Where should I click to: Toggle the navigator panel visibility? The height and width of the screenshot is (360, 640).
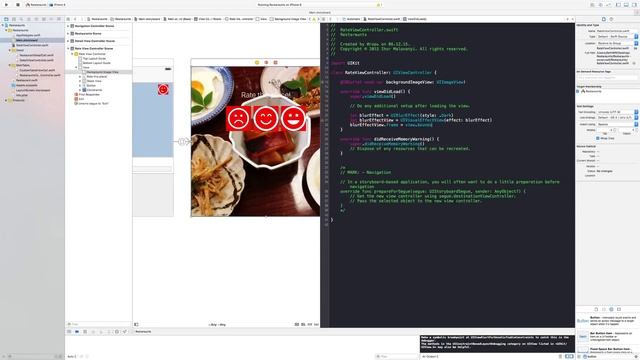[x=618, y=5]
